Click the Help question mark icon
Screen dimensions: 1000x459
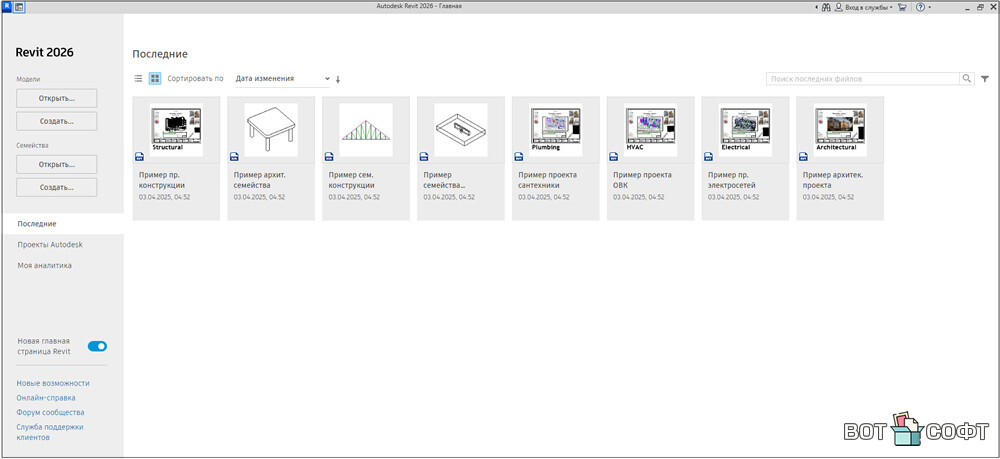coord(920,7)
